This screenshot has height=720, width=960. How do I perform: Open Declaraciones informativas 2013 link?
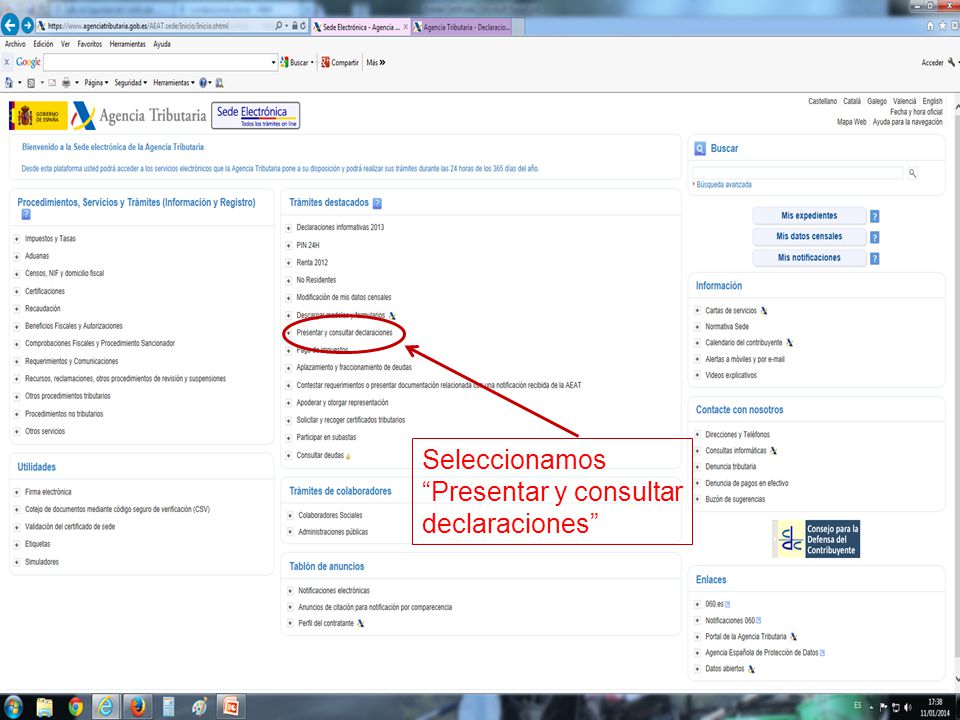click(340, 227)
